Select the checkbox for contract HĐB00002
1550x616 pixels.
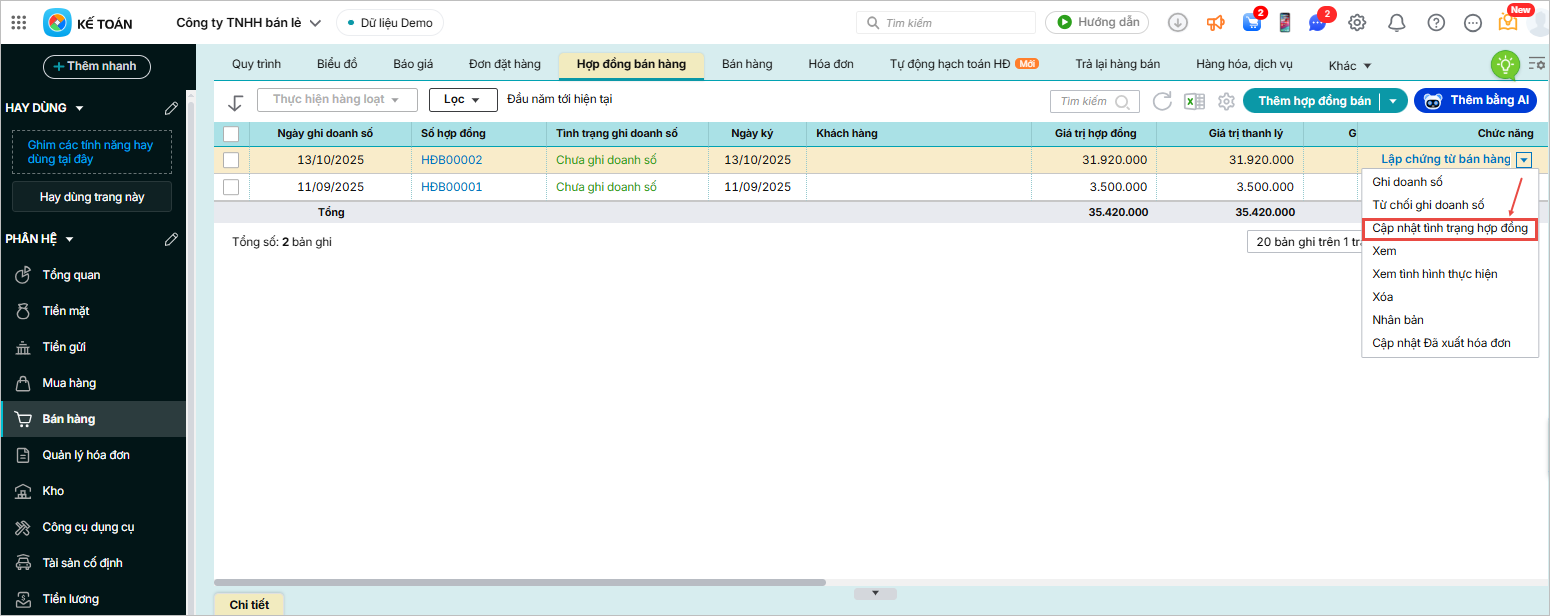click(x=231, y=160)
